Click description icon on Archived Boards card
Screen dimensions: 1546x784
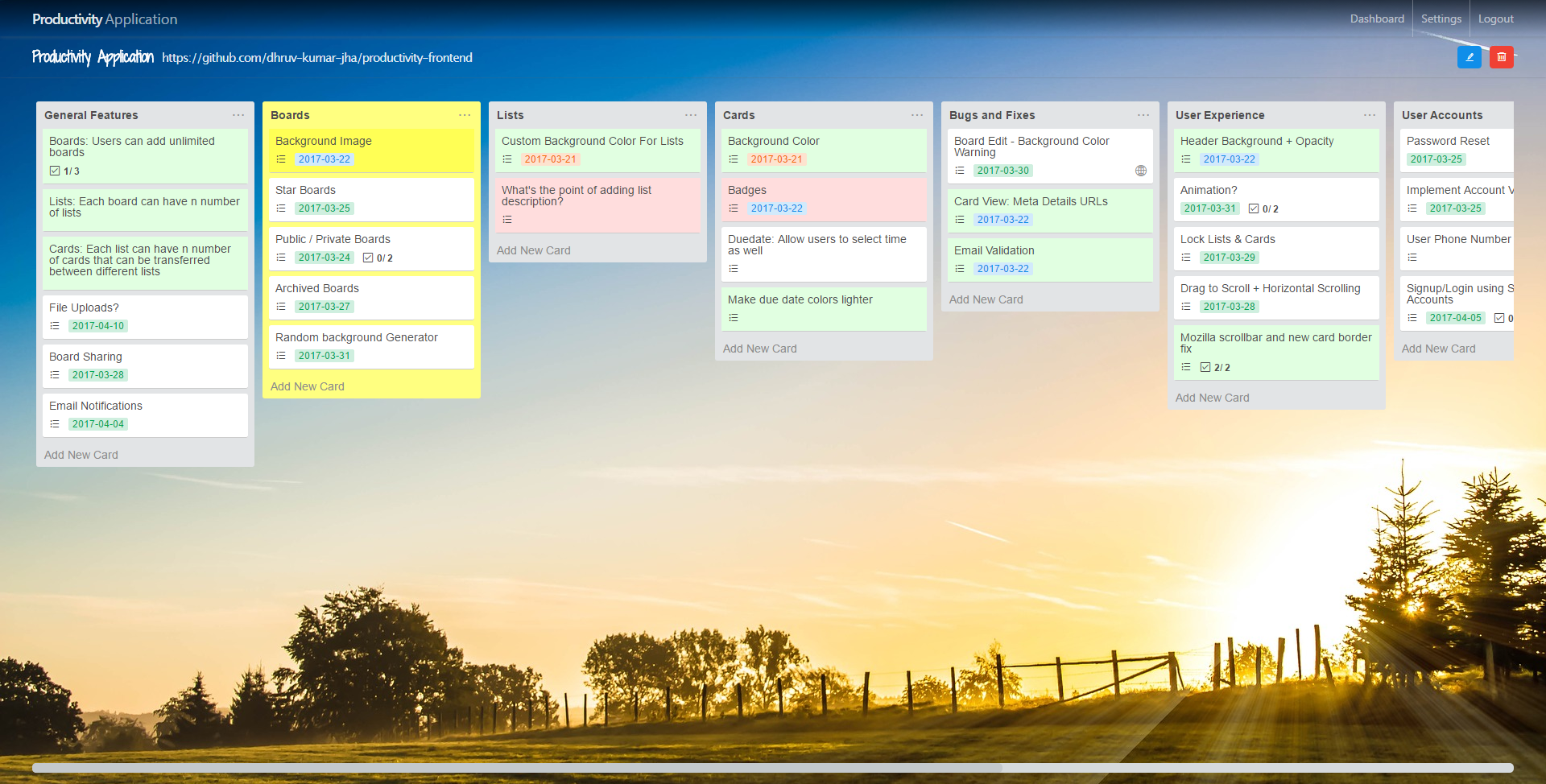[x=281, y=307]
